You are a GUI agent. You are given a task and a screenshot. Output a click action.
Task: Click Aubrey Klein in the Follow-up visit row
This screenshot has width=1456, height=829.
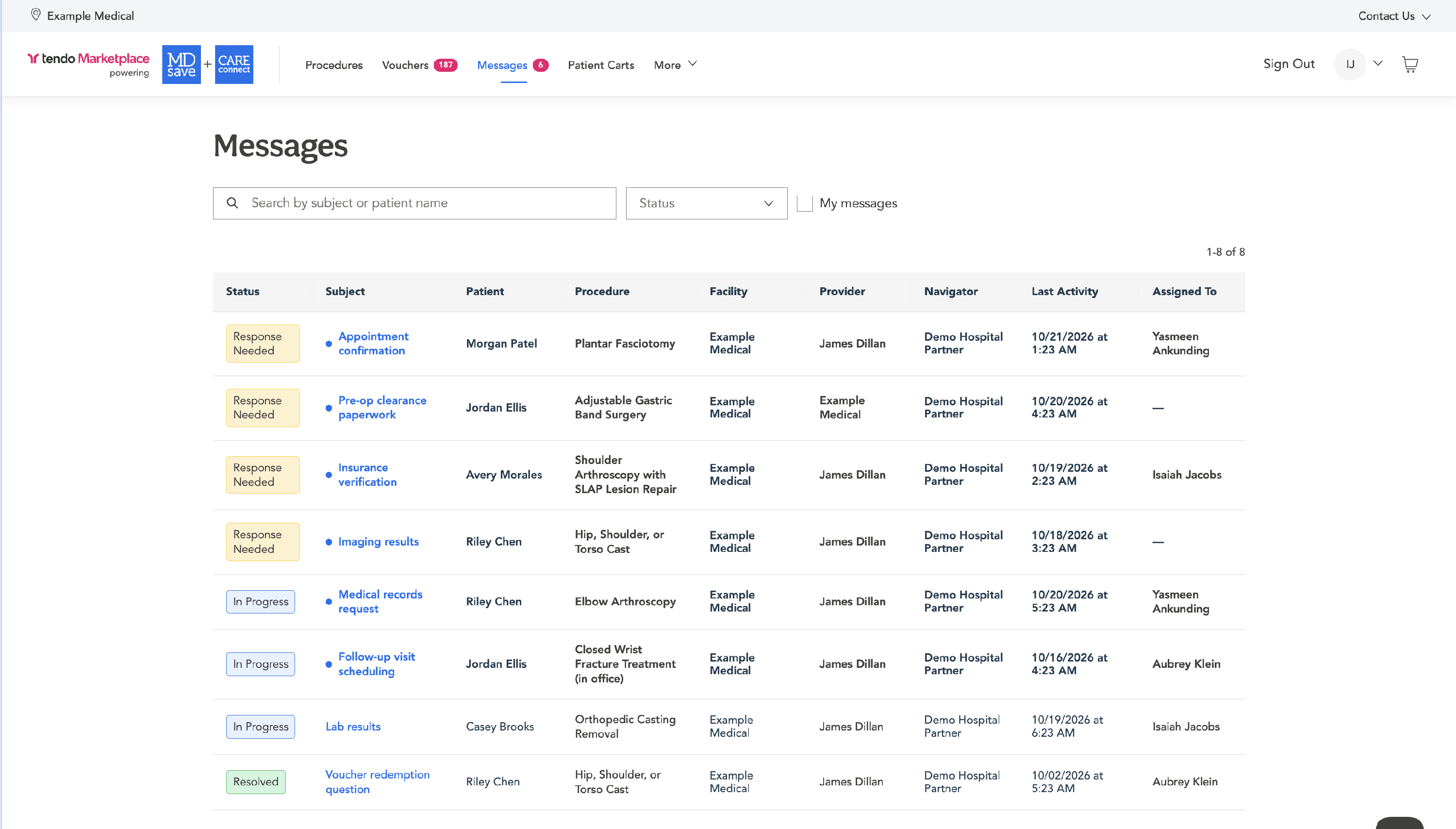[1186, 664]
